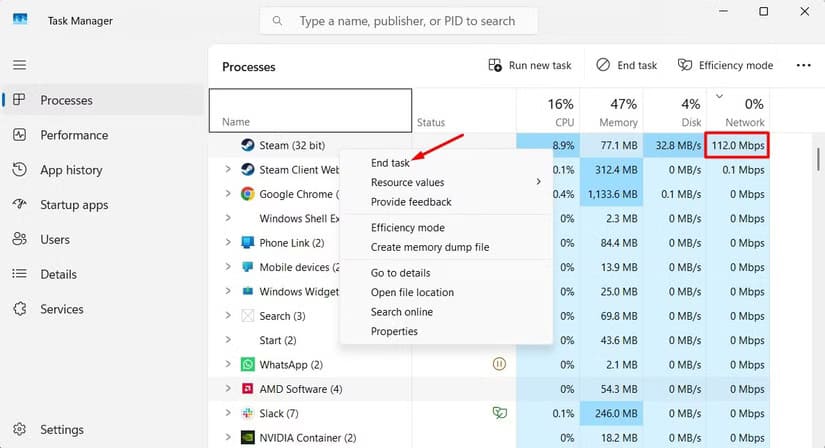The image size is (825, 448).
Task: Choose End task from context menu
Action: (390, 163)
